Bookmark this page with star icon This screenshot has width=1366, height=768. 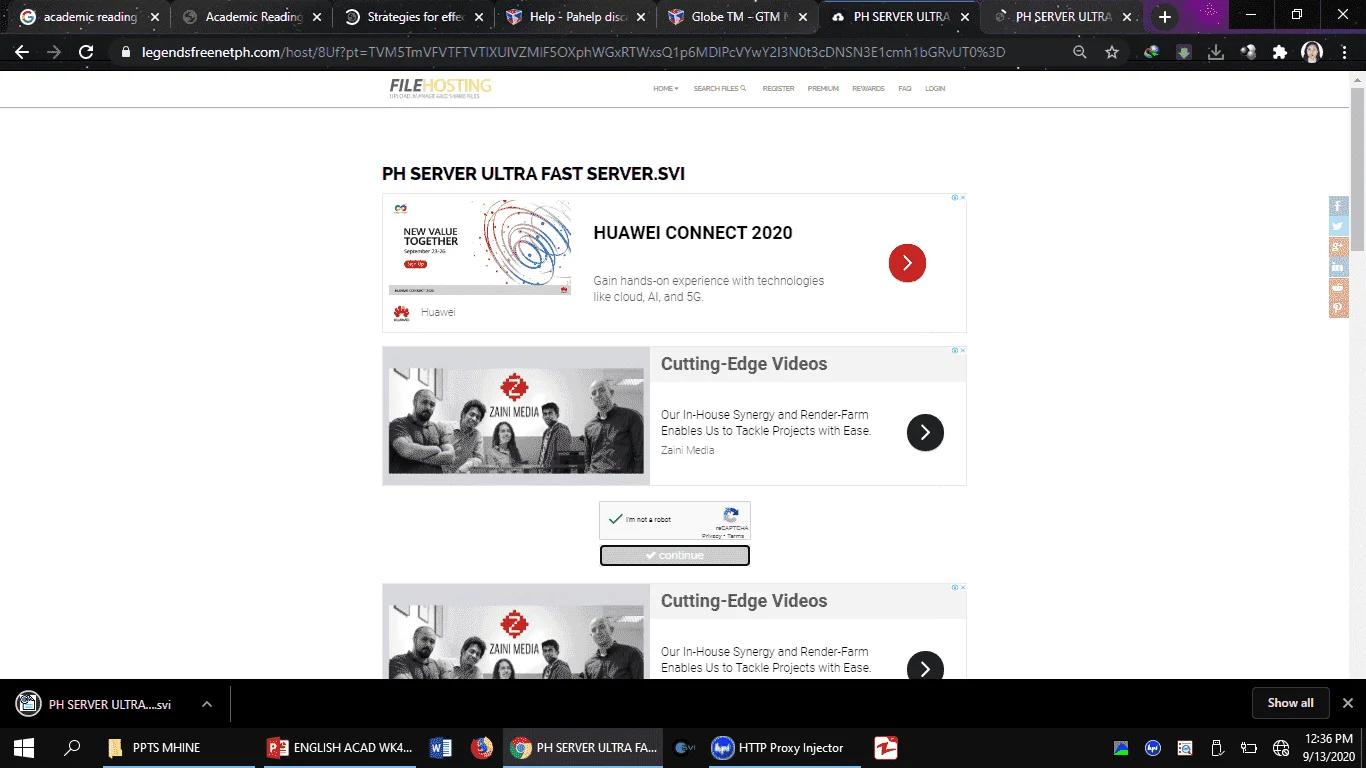[1112, 52]
